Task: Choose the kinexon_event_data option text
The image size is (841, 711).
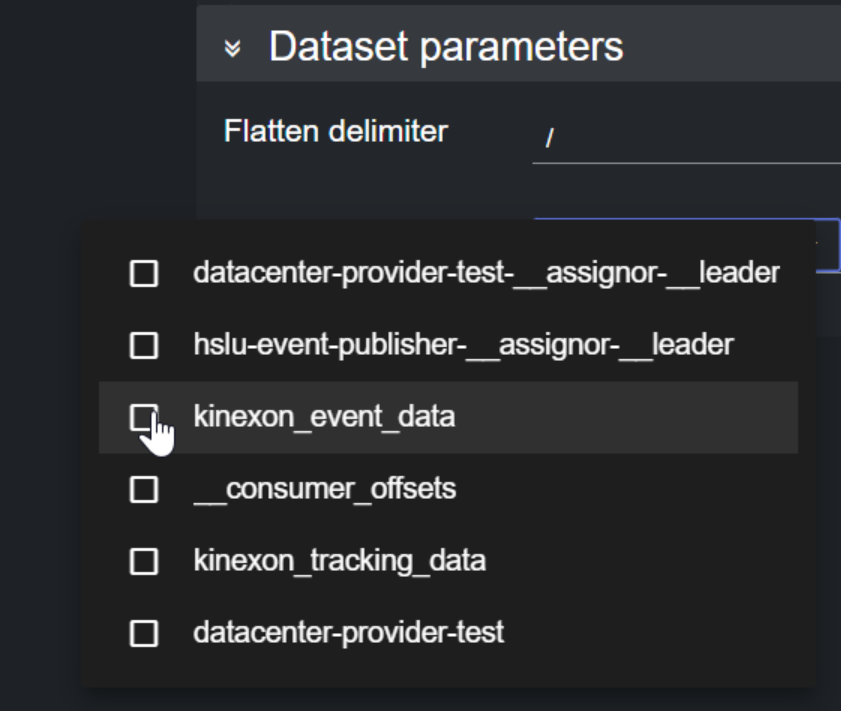Action: click(x=324, y=416)
